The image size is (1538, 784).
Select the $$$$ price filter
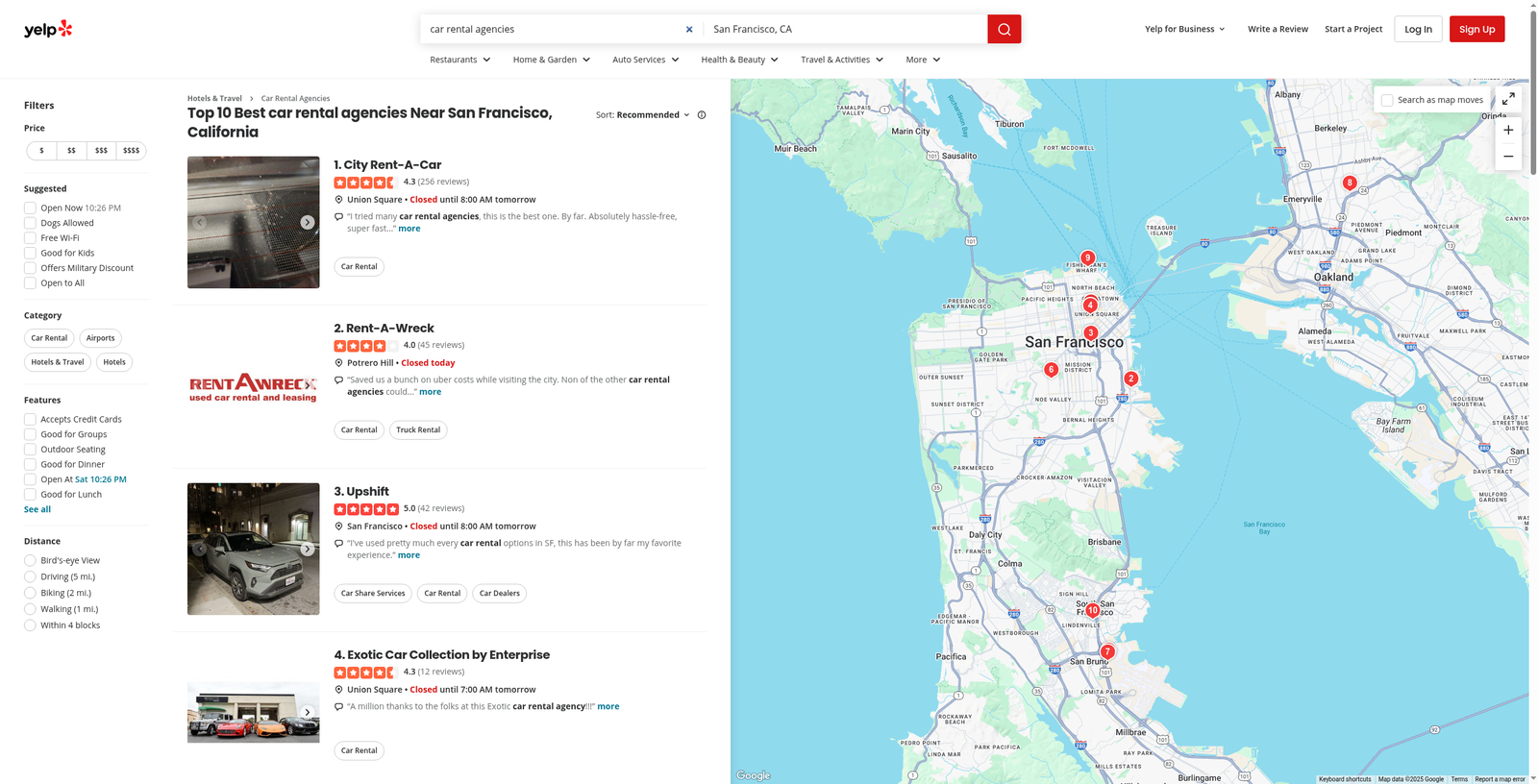click(x=132, y=151)
